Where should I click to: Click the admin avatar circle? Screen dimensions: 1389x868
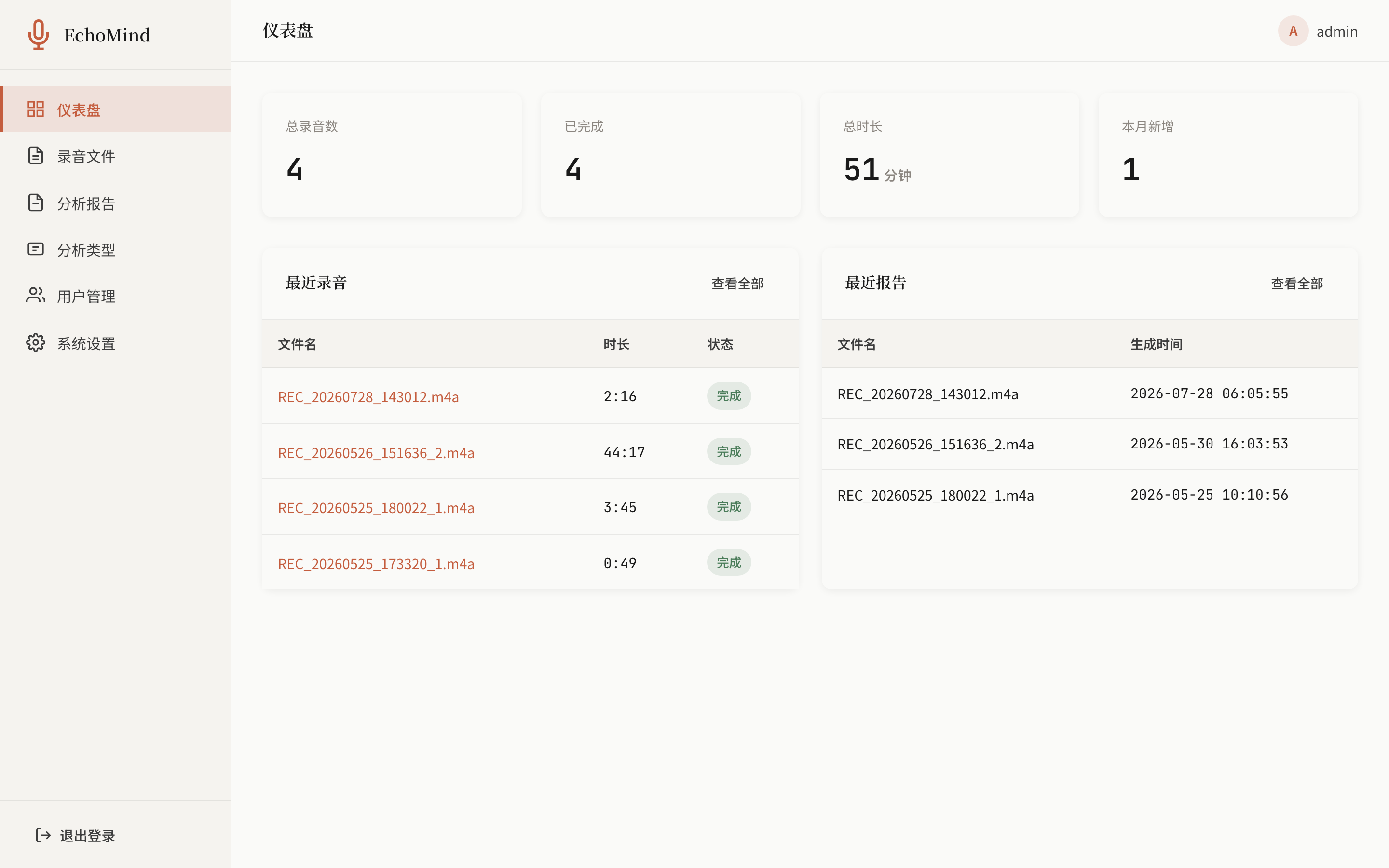pos(1293,31)
